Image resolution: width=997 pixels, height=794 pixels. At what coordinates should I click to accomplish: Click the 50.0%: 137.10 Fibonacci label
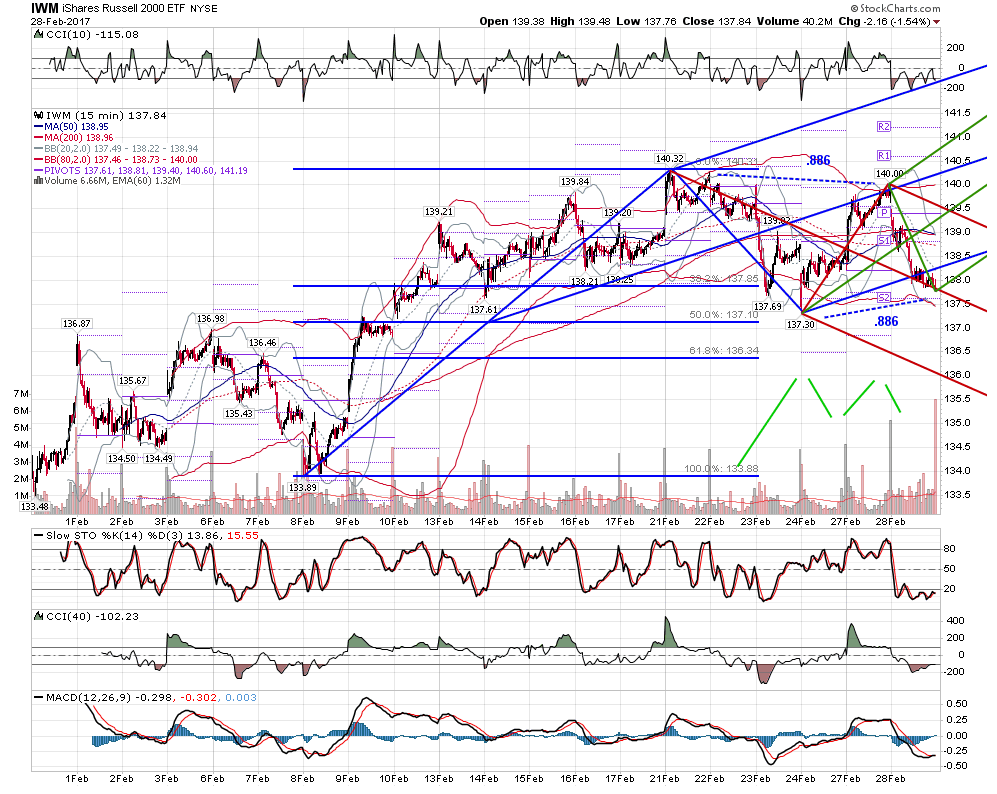coord(724,315)
